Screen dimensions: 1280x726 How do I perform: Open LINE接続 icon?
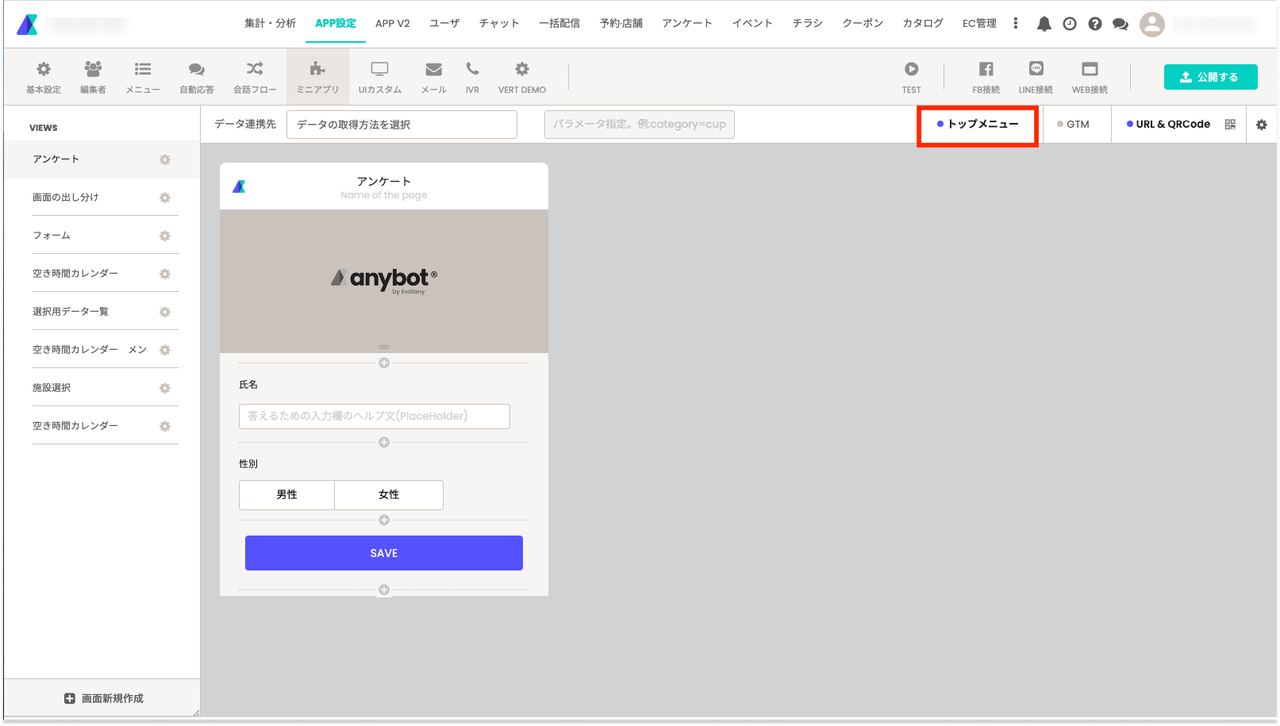tap(1036, 69)
